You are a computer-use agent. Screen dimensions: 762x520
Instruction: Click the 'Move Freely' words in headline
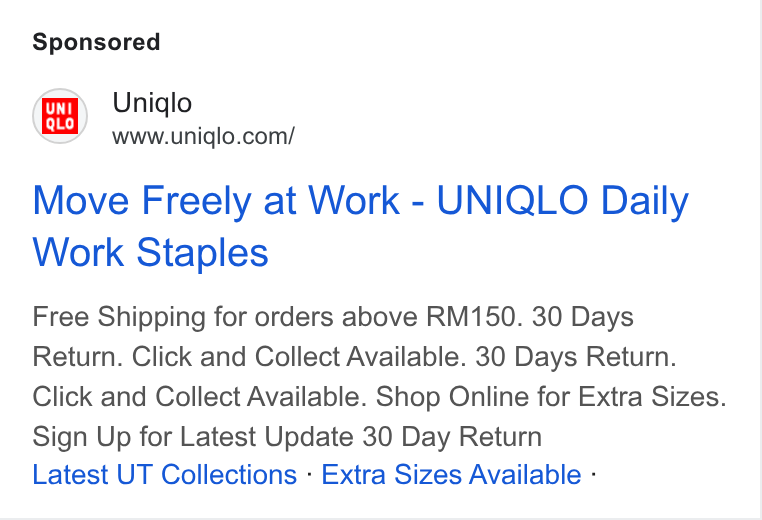tap(141, 201)
